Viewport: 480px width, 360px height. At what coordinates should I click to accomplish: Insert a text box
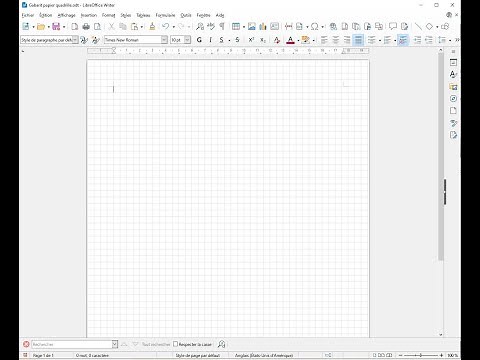274,26
